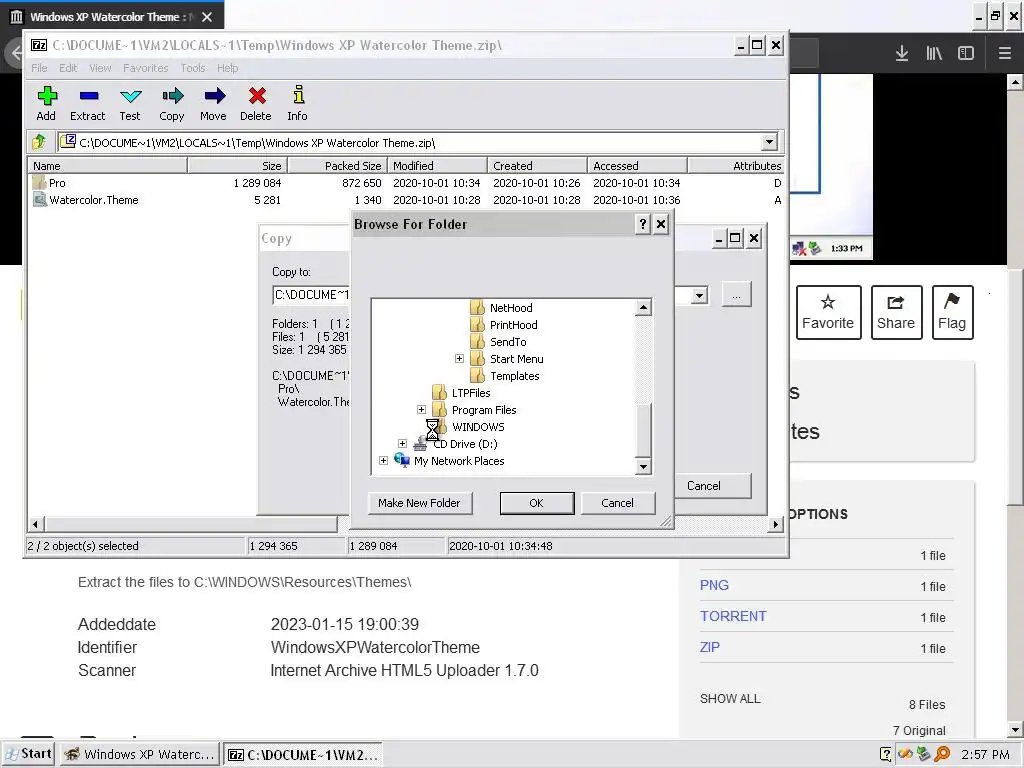Expand the Start Menu folder node
Image resolution: width=1024 pixels, height=768 pixels.
(459, 359)
